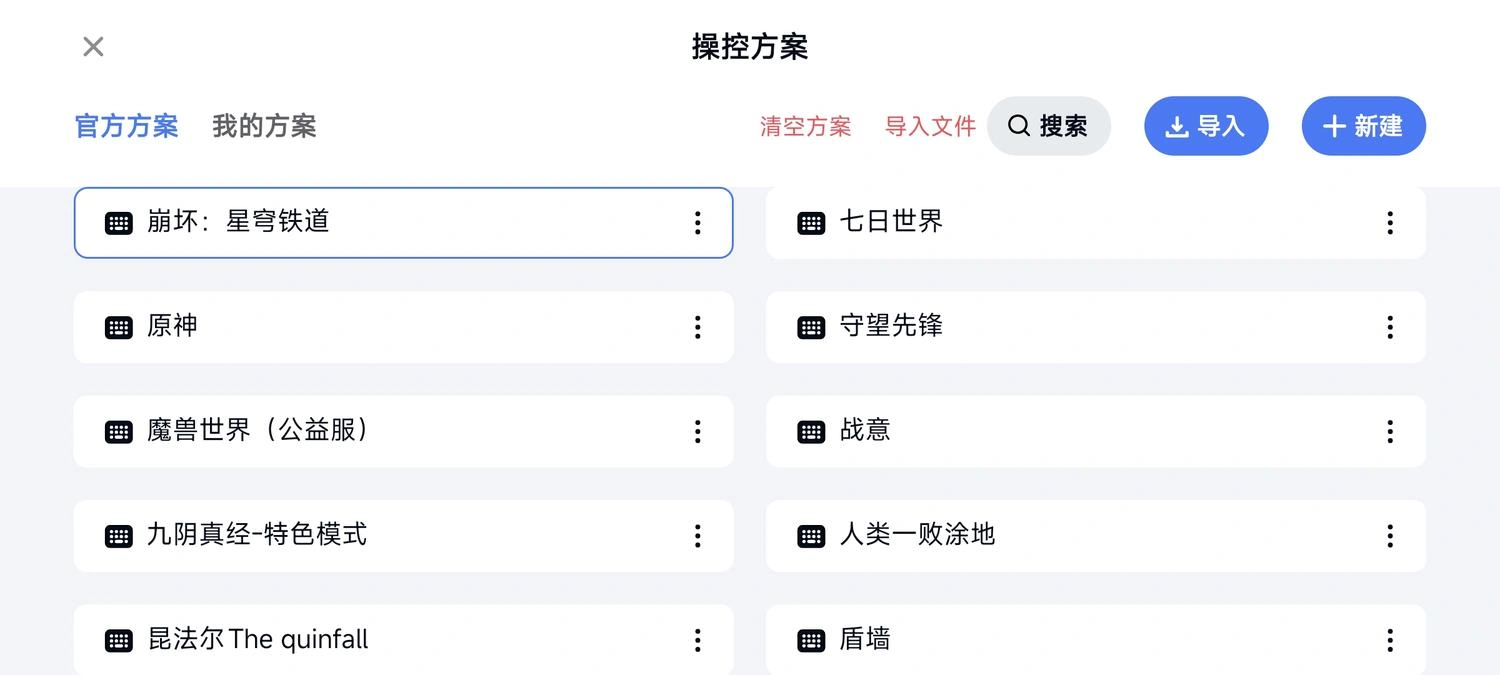Click the blue 导入 button
The width and height of the screenshot is (1500, 675).
pos(1206,126)
